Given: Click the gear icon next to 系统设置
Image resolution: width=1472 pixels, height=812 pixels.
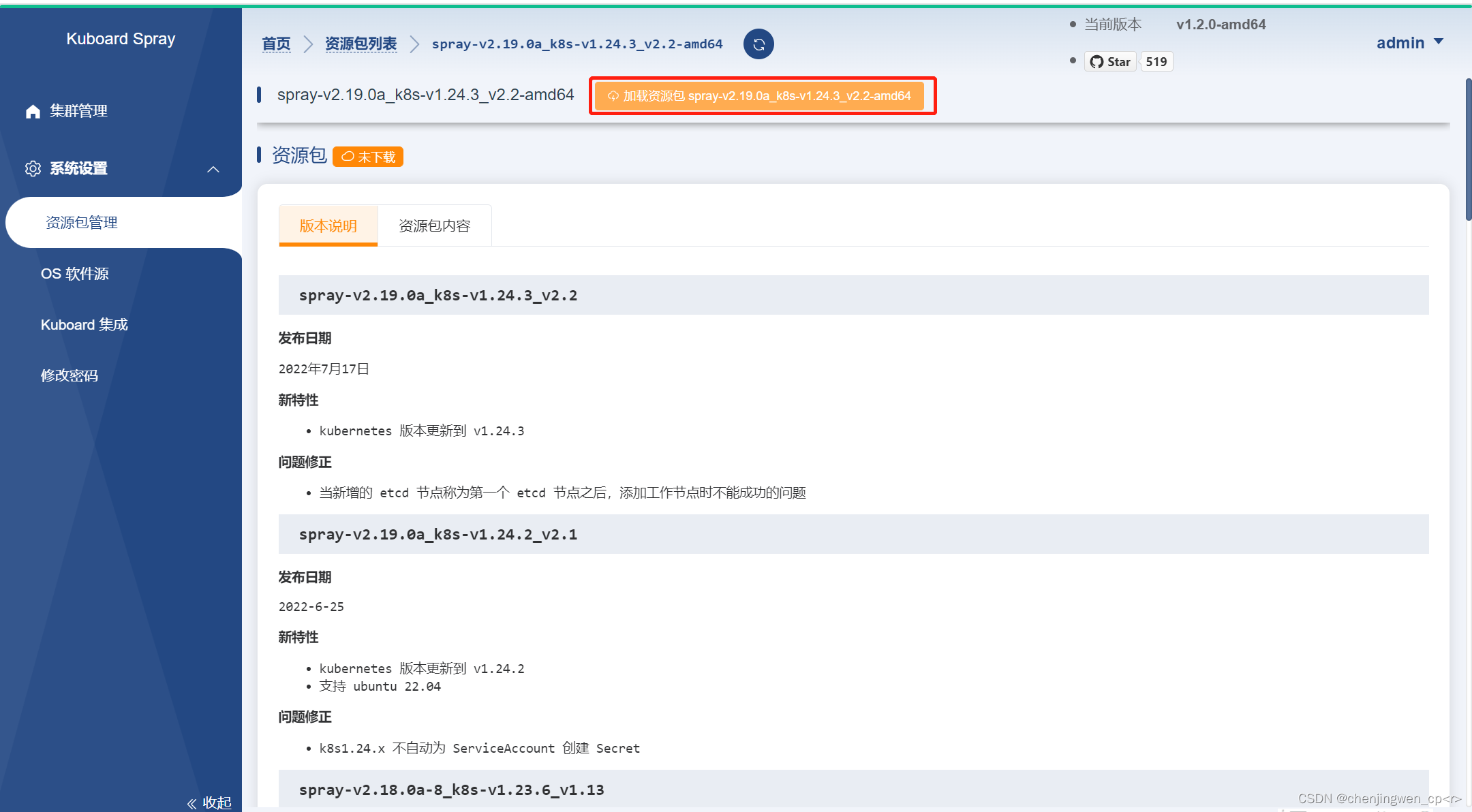Looking at the screenshot, I should 33,168.
